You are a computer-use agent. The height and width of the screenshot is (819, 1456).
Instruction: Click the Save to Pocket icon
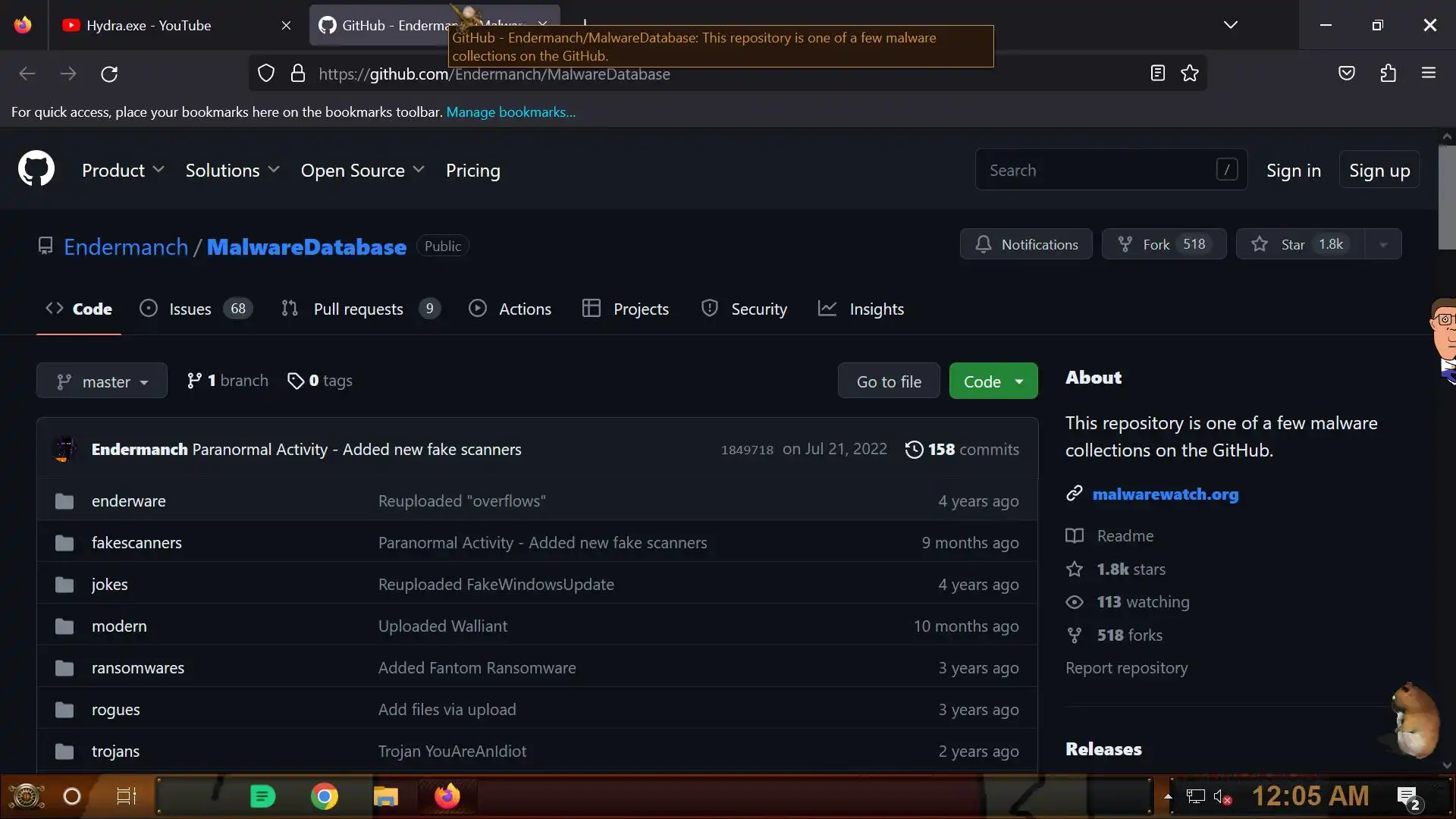(x=1347, y=74)
